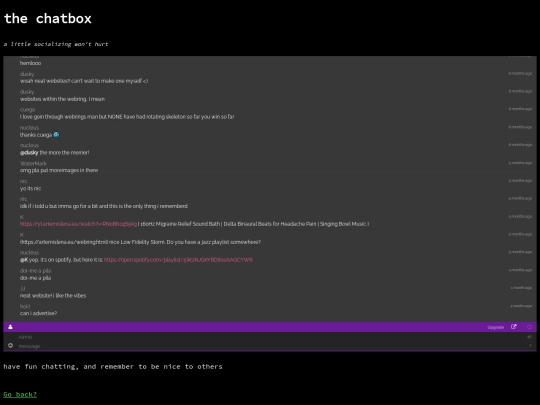Click message 'woah neat websites!'

(84, 81)
